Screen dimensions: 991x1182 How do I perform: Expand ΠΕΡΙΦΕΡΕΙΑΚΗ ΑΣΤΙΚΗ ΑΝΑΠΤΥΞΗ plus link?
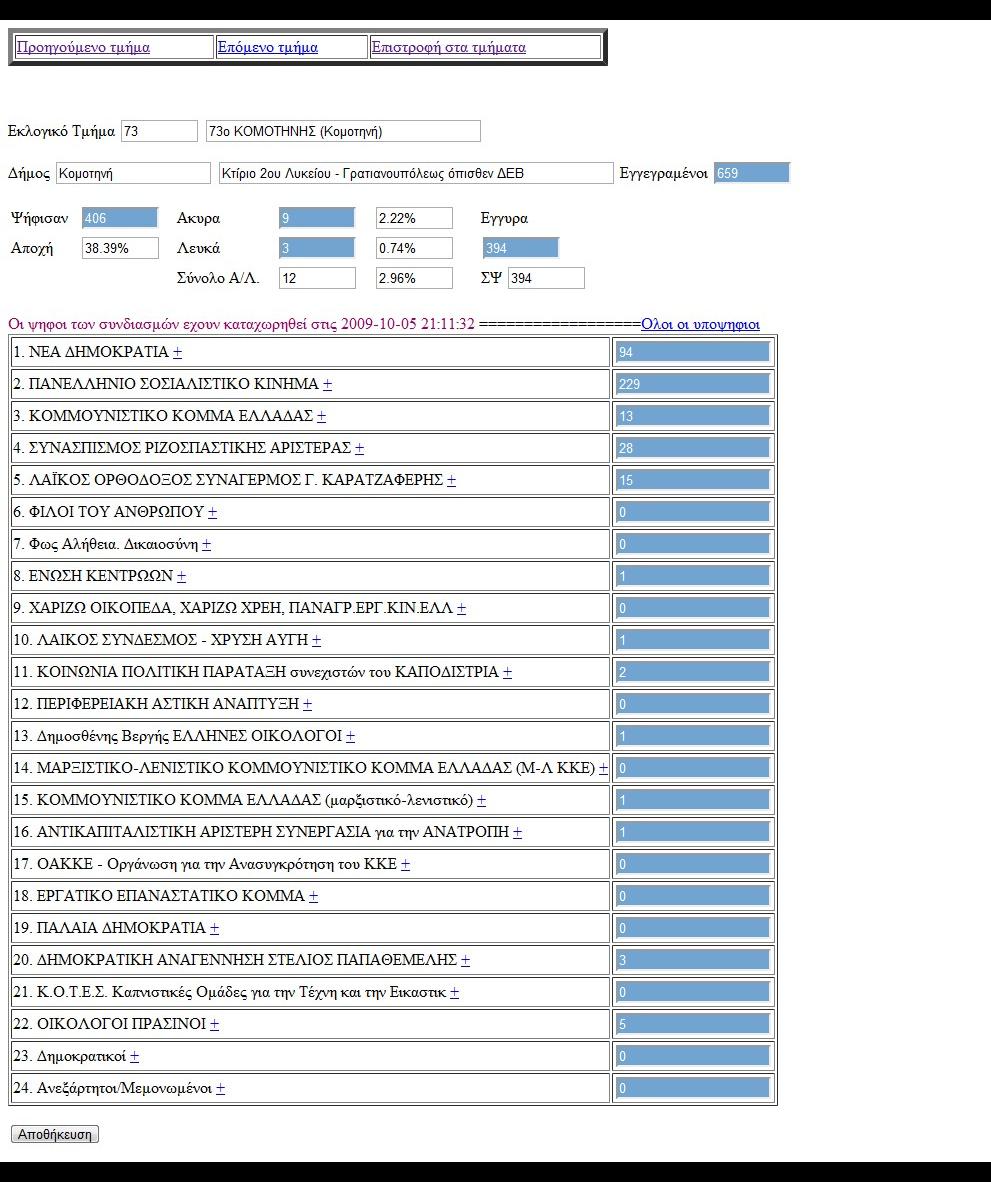(x=307, y=705)
